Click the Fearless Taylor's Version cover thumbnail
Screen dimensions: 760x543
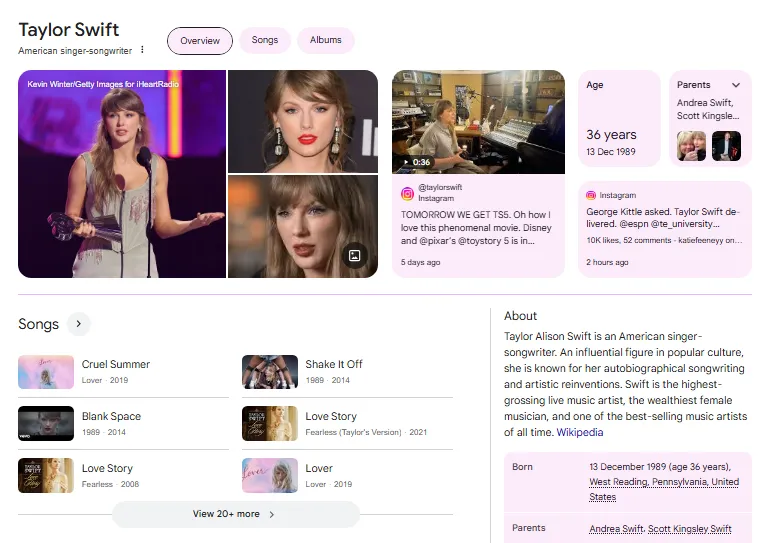(x=269, y=423)
